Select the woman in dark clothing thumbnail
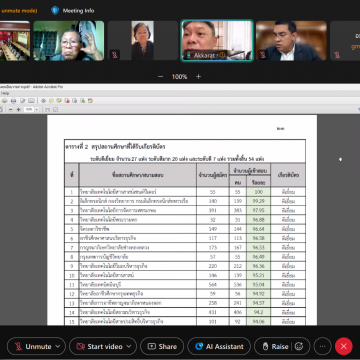This screenshot has height=360, width=360. (x=143, y=41)
